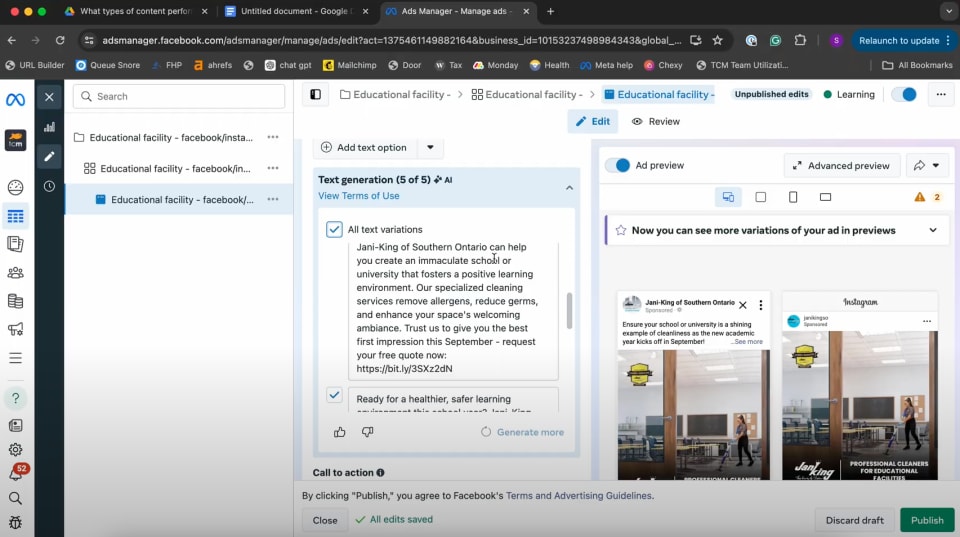The height and width of the screenshot is (537, 960).
Task: Uncheck the Ready for a healthier variation checkbox
Action: (334, 395)
